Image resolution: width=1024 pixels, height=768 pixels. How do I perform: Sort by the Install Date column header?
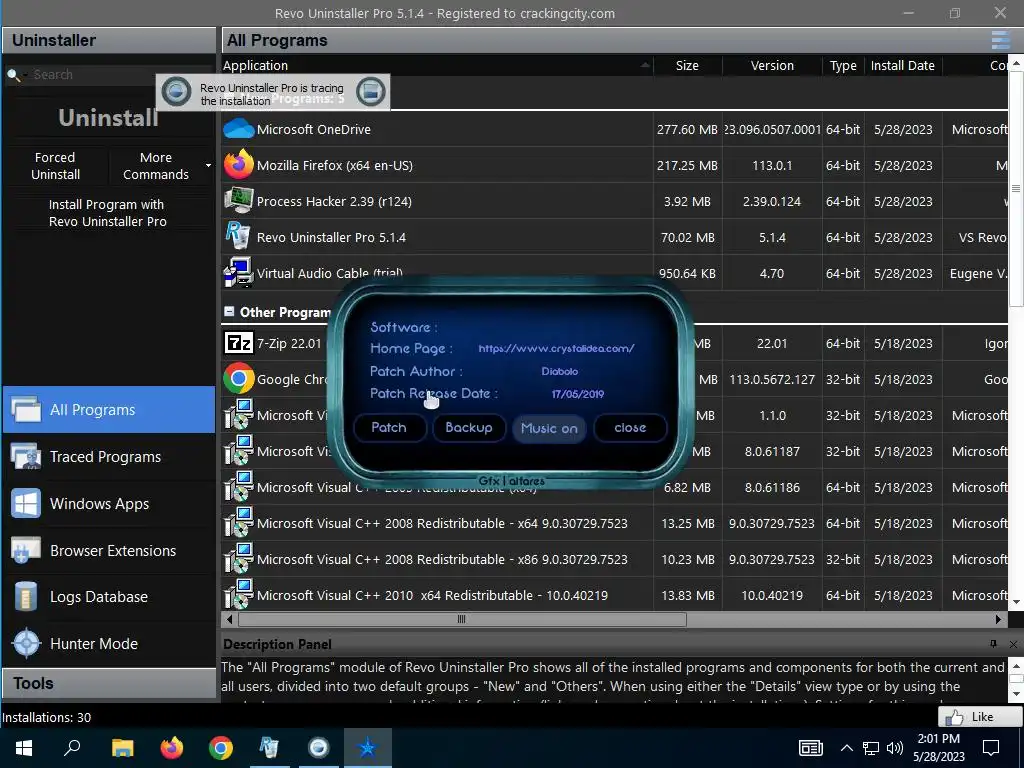pos(903,65)
